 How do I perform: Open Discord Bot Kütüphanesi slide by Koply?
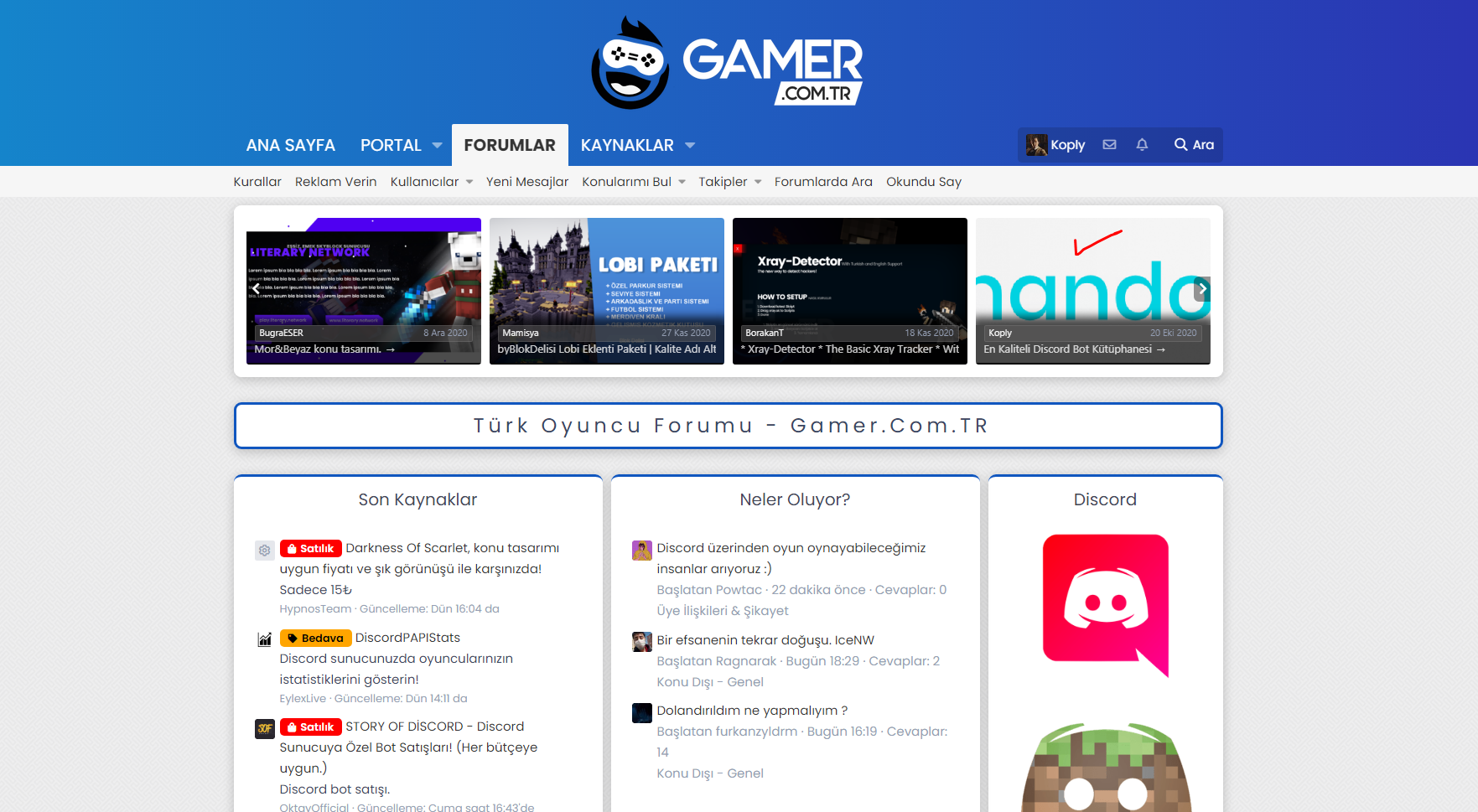pyautogui.click(x=1093, y=291)
